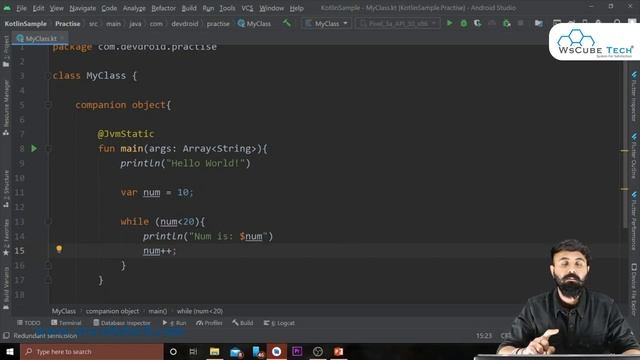The image size is (640, 360).
Task: Click the Run with Coverage icon
Action: pos(478,23)
